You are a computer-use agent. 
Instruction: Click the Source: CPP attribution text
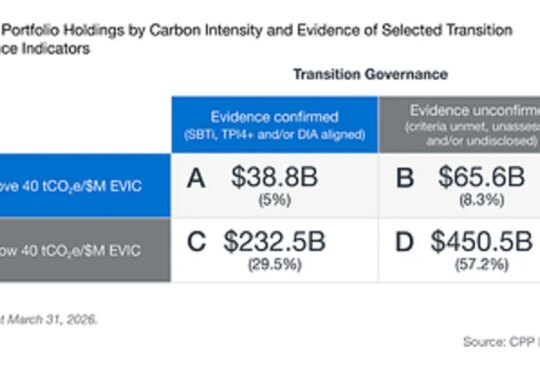click(x=501, y=342)
